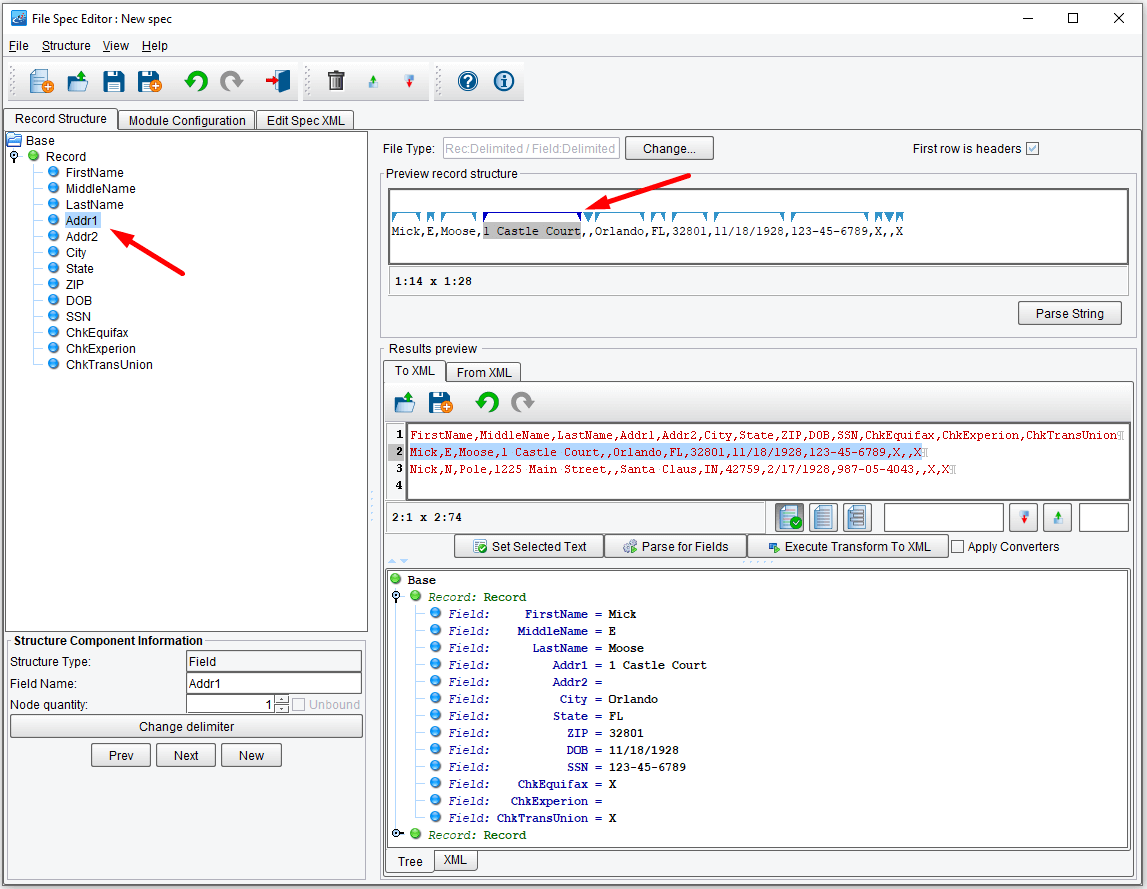Click the Move node up icon in main toolbar
Image resolution: width=1147 pixels, height=889 pixels.
[373, 81]
